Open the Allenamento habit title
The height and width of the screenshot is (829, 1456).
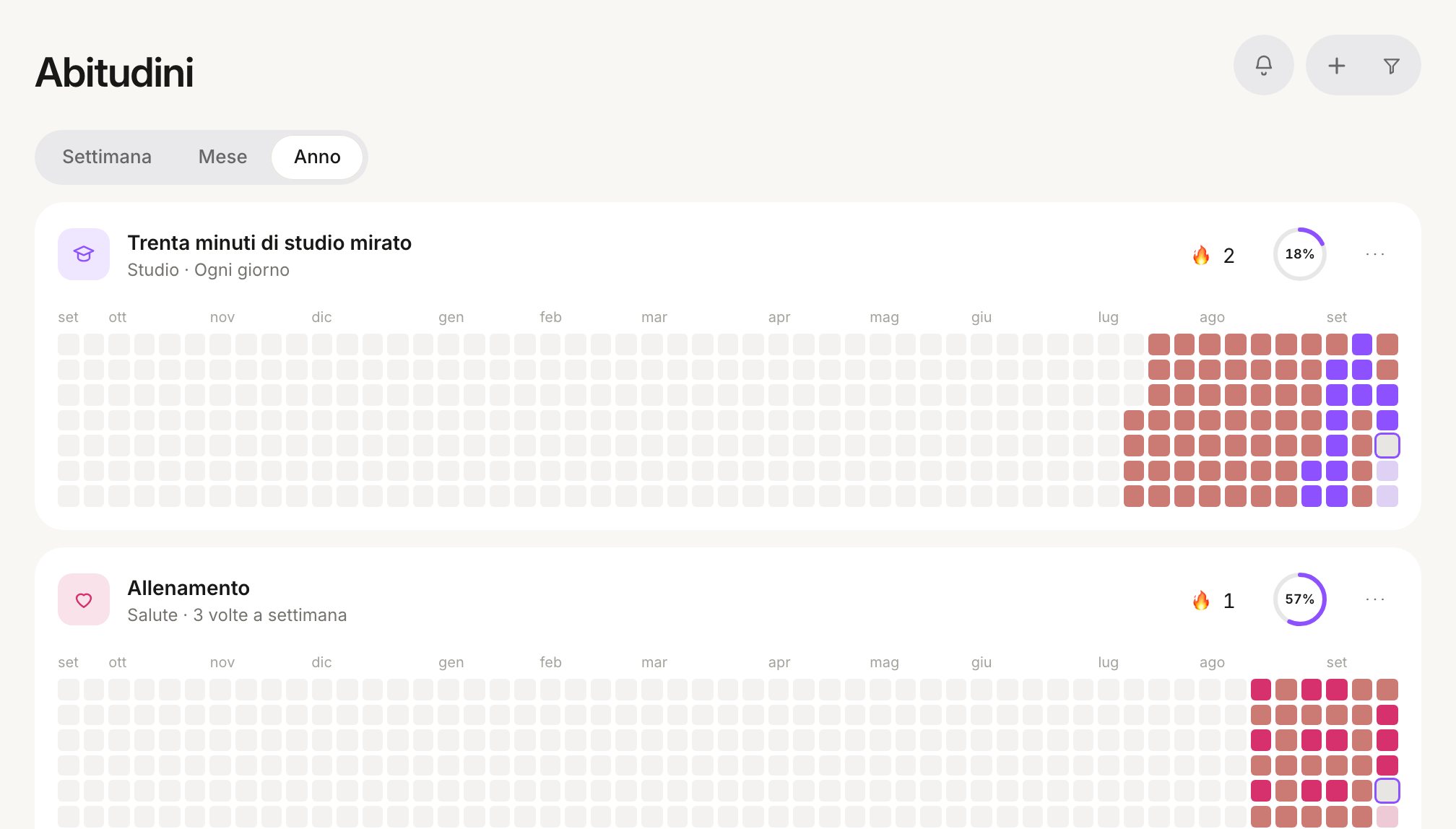tap(188, 588)
